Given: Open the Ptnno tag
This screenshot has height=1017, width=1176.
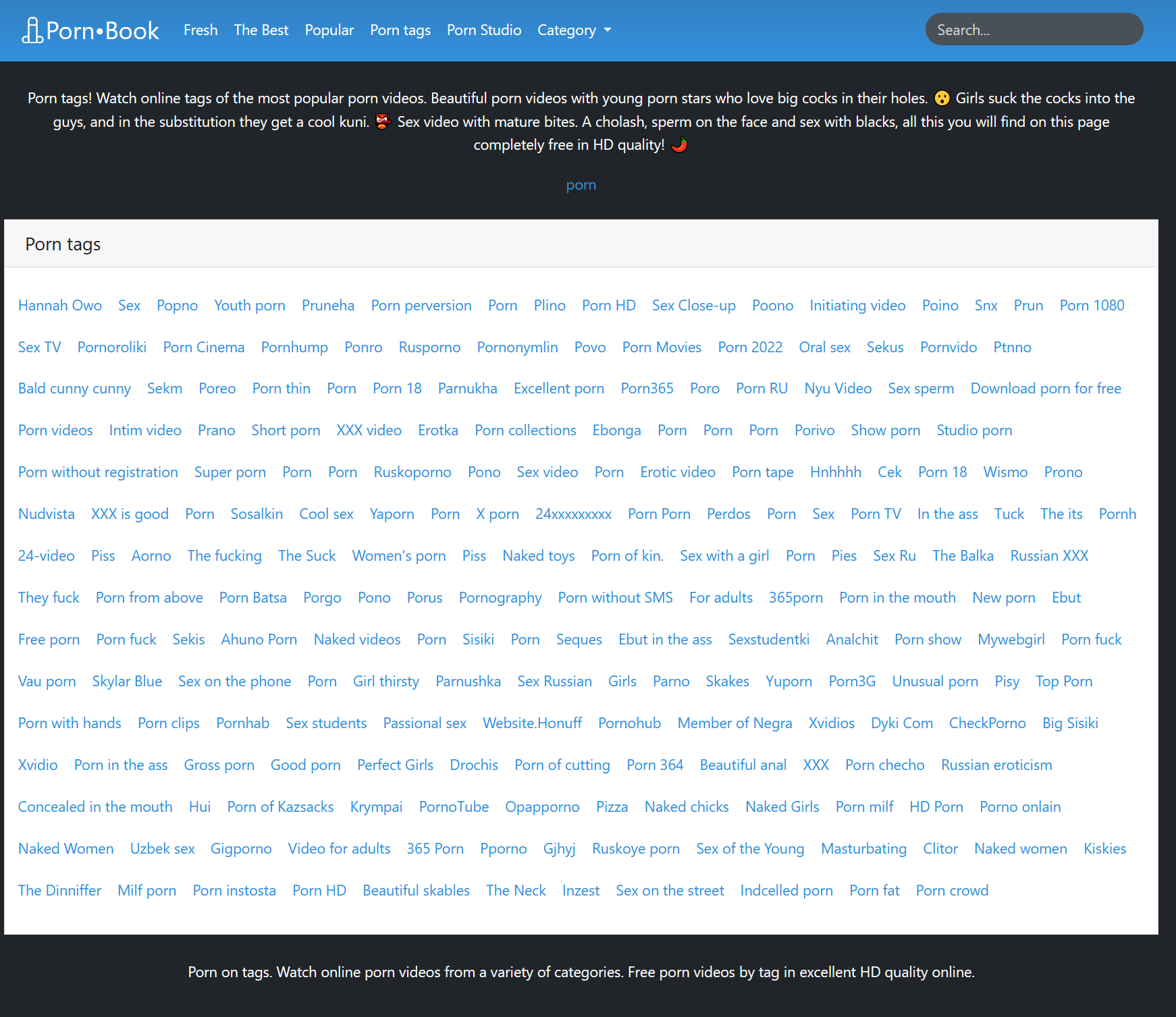Looking at the screenshot, I should [x=1013, y=348].
